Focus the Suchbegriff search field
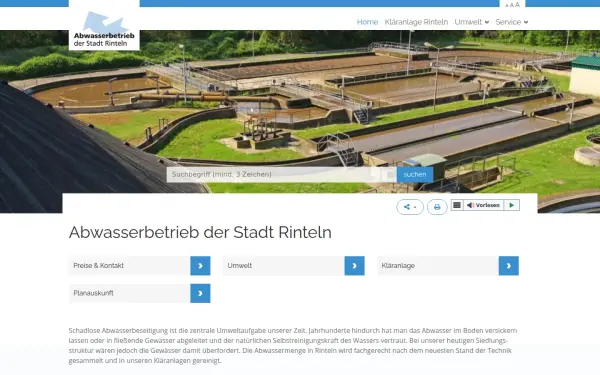Image resolution: width=600 pixels, height=375 pixels. coord(281,174)
